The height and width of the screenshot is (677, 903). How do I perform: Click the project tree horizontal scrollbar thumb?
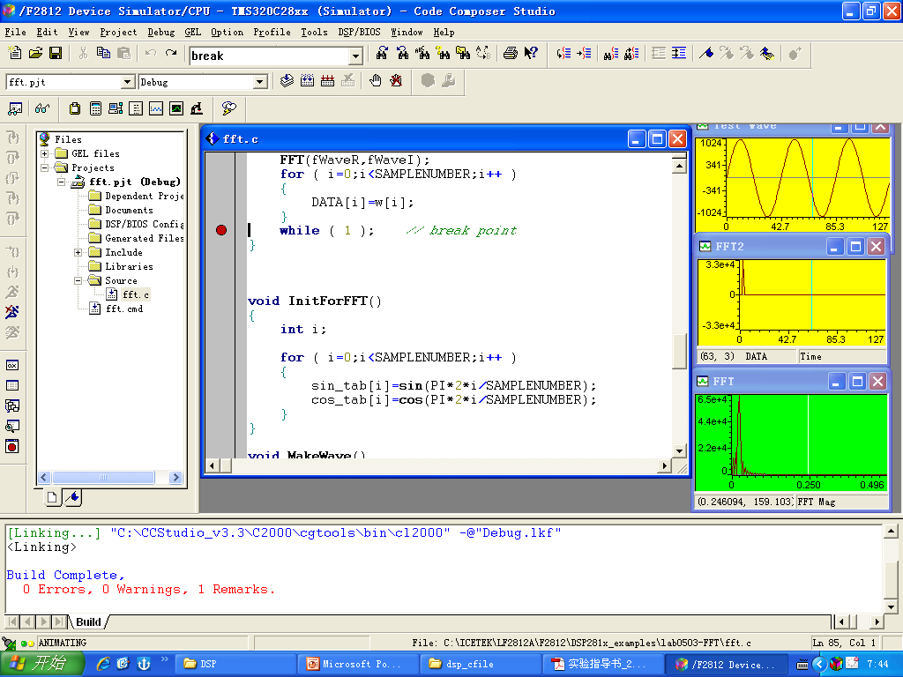(103, 477)
